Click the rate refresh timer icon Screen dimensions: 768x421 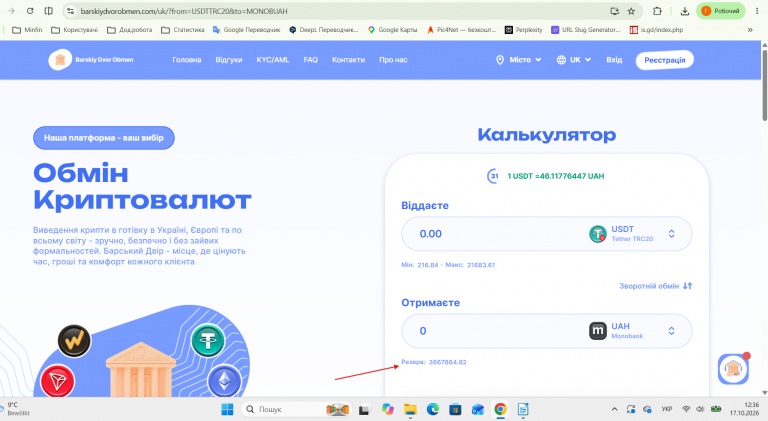point(493,176)
